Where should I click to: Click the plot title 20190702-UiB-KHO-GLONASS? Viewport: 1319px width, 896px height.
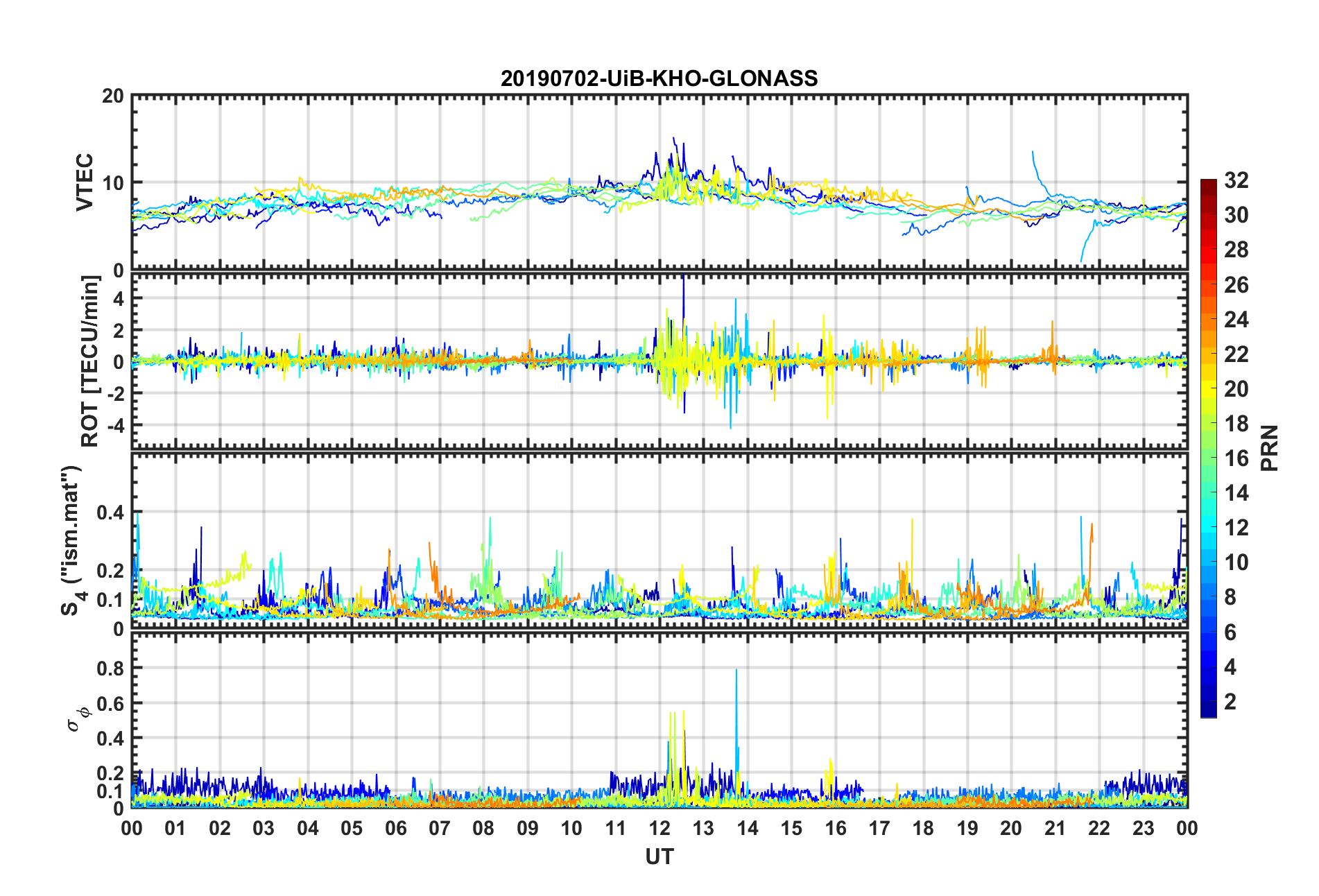pos(659,78)
